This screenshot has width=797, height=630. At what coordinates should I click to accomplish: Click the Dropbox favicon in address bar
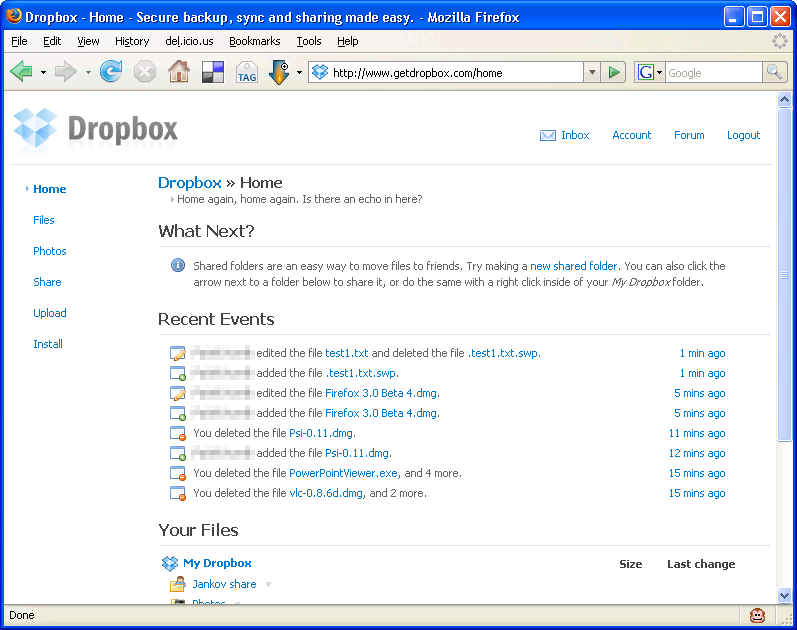[320, 72]
